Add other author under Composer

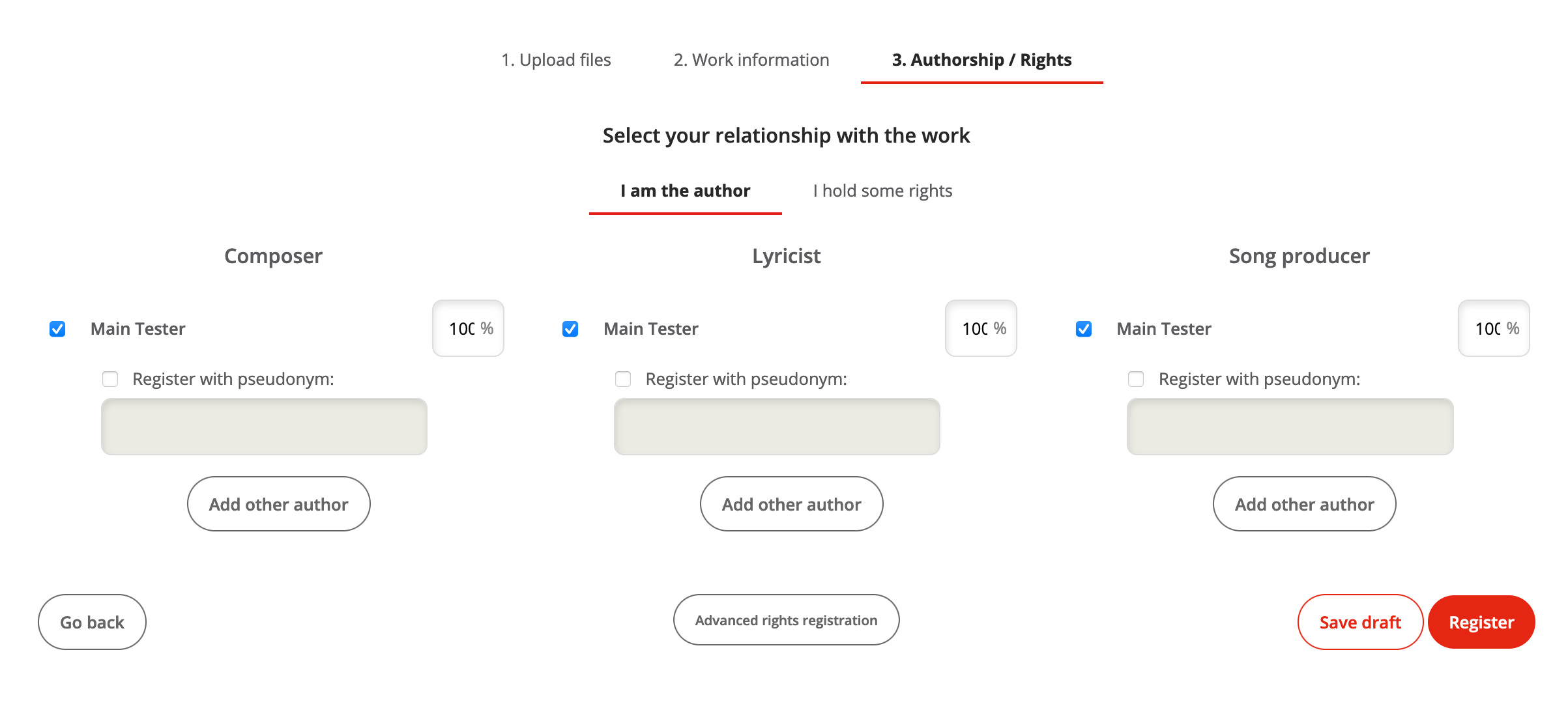[279, 504]
